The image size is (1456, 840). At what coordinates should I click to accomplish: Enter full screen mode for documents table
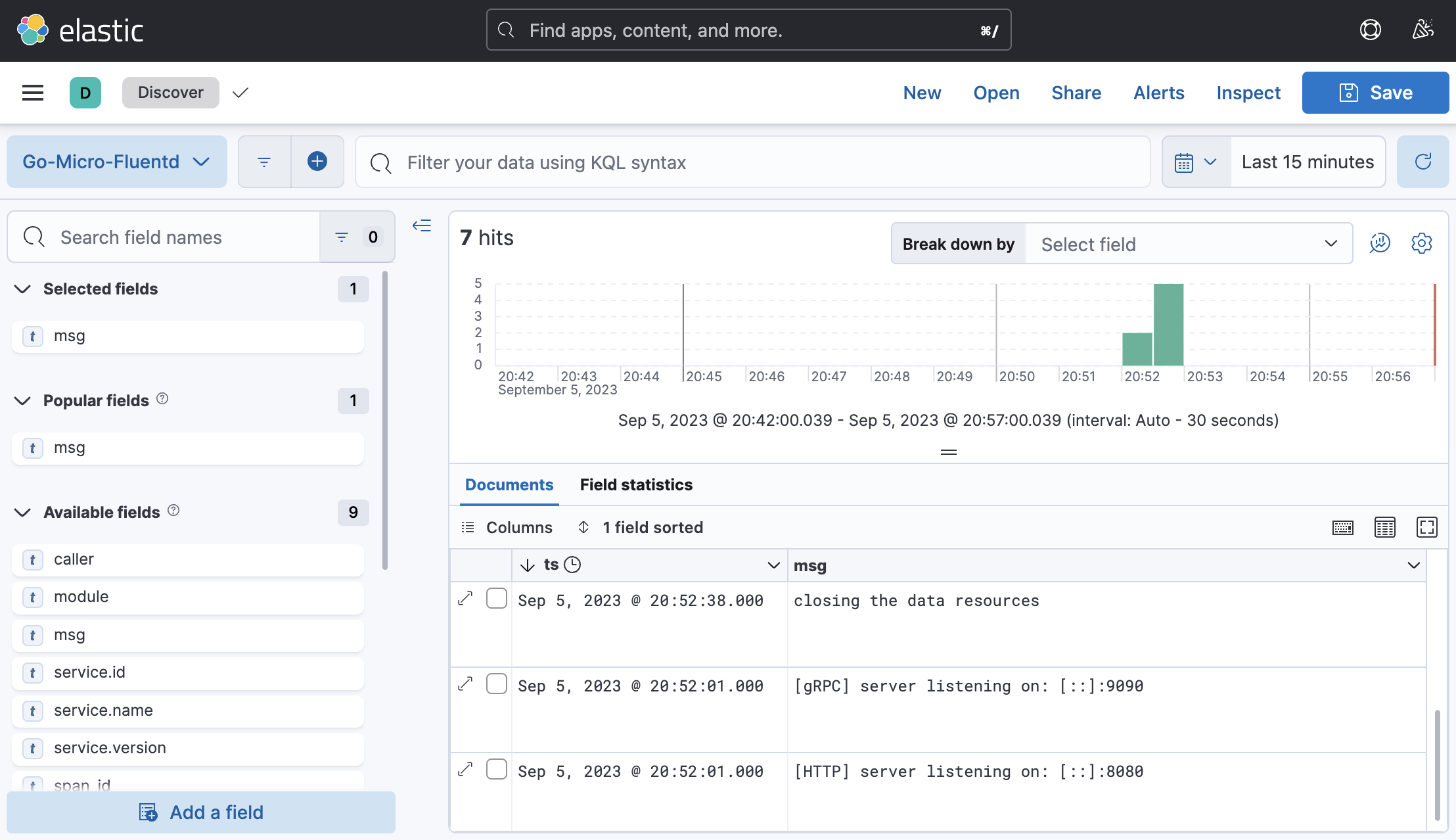[1426, 527]
